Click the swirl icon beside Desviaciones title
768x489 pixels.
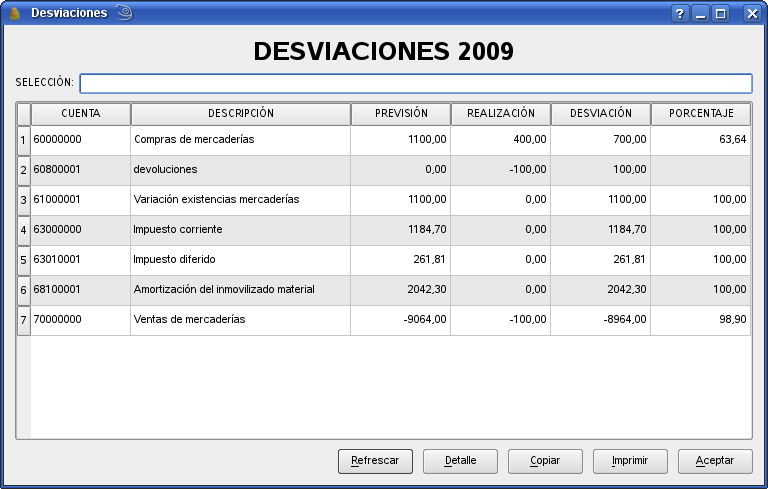click(x=124, y=12)
